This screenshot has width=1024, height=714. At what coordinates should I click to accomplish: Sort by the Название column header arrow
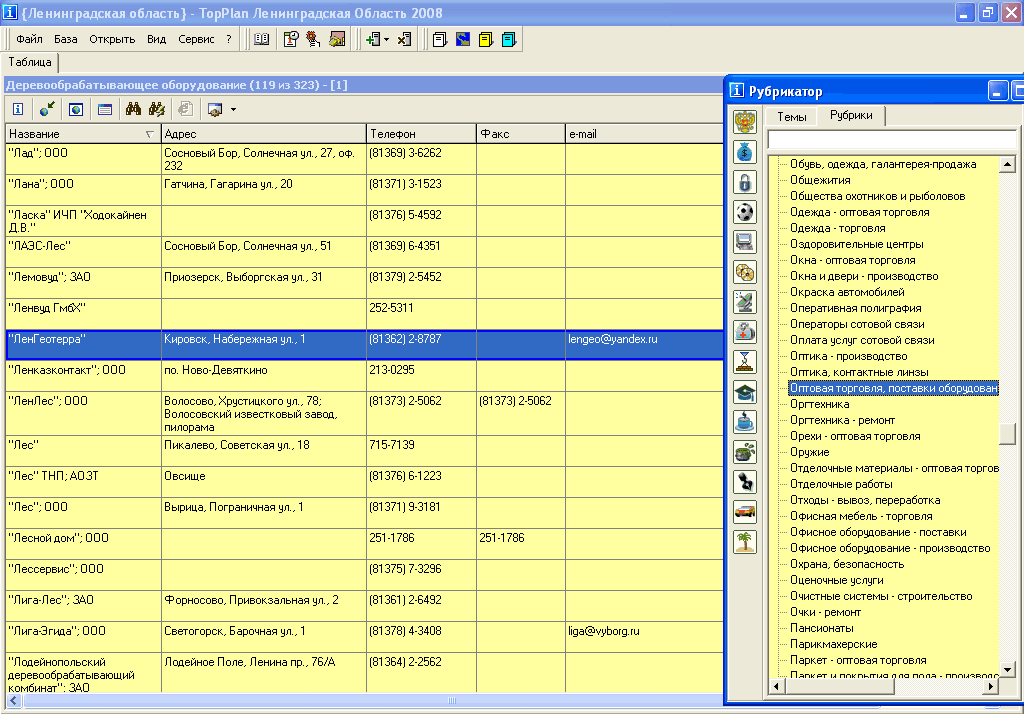click(x=150, y=134)
